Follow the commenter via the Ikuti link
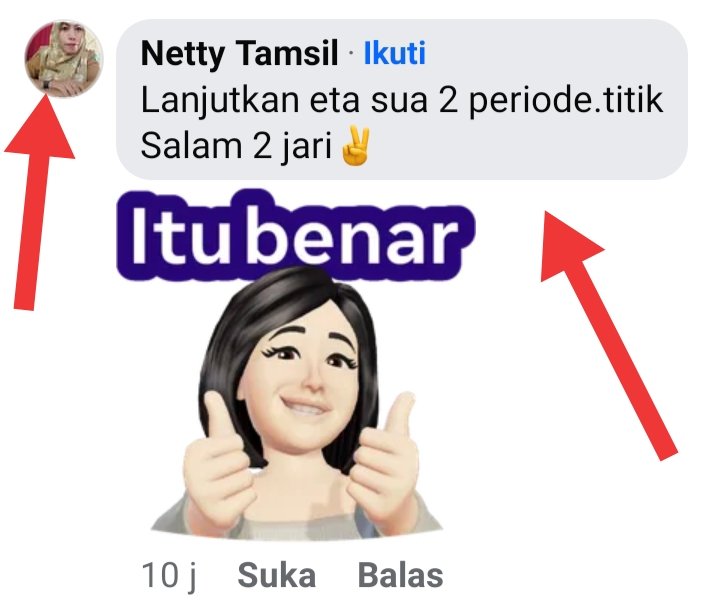 (394, 54)
